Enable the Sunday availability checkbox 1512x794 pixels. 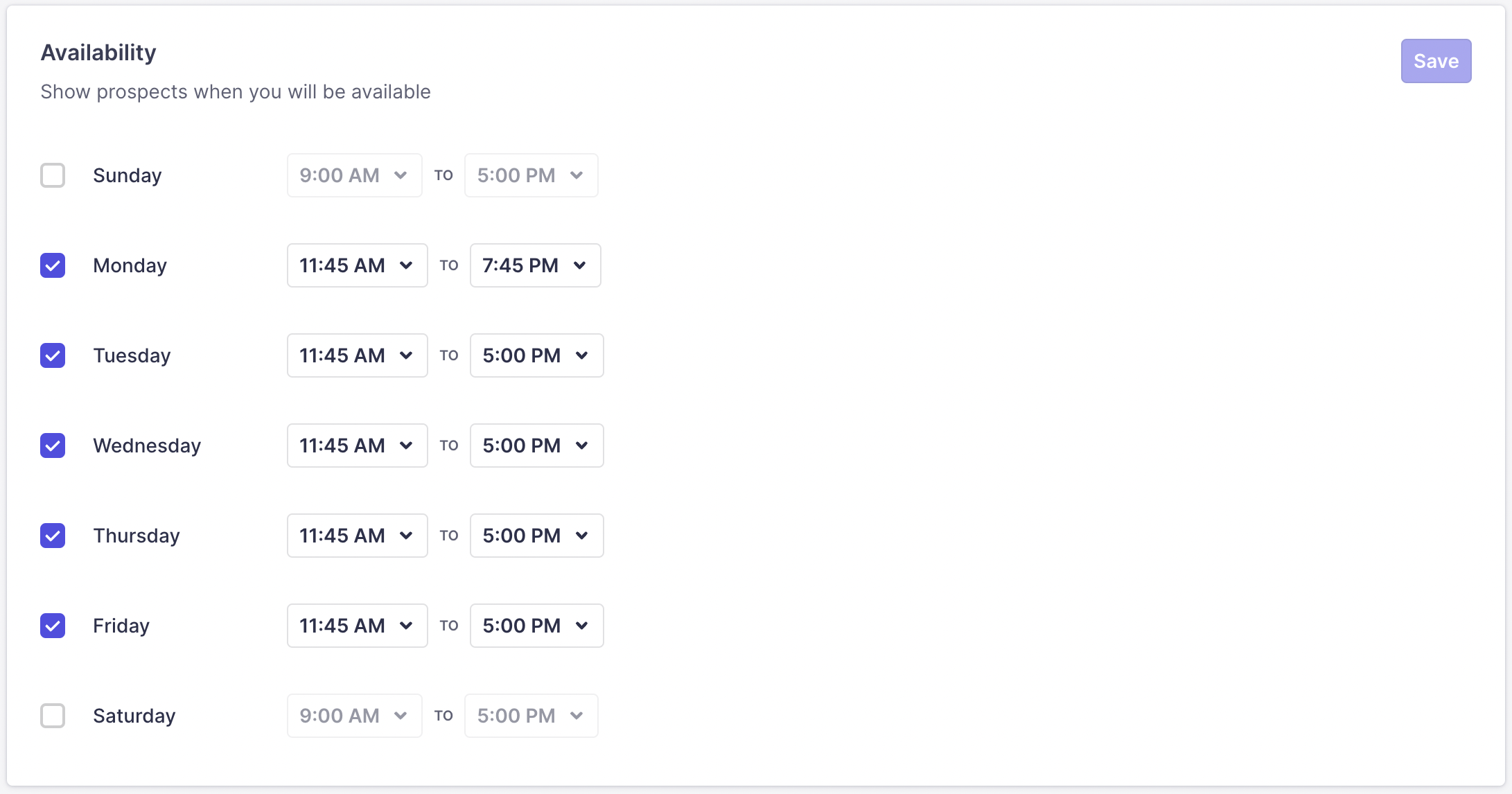click(x=53, y=175)
